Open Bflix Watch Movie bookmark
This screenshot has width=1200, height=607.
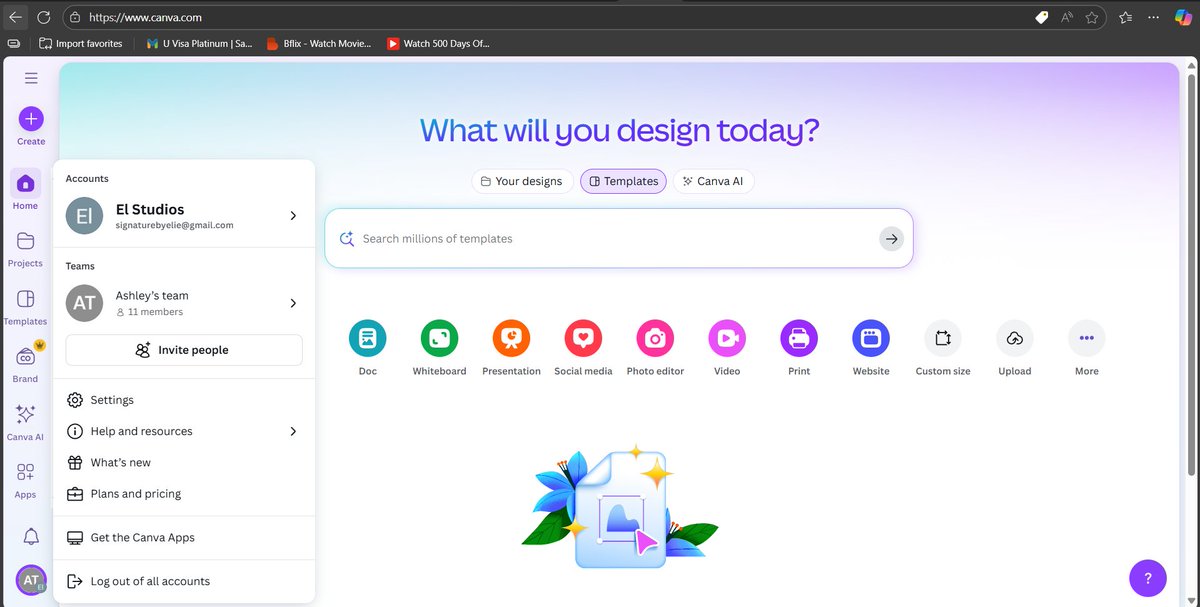318,43
